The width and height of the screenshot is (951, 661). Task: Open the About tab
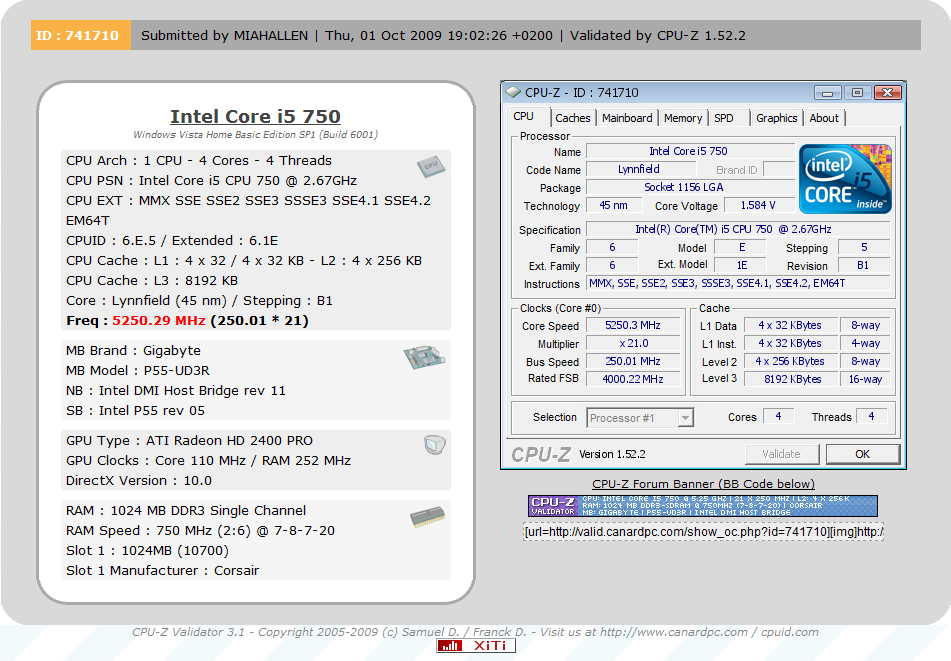pos(824,118)
